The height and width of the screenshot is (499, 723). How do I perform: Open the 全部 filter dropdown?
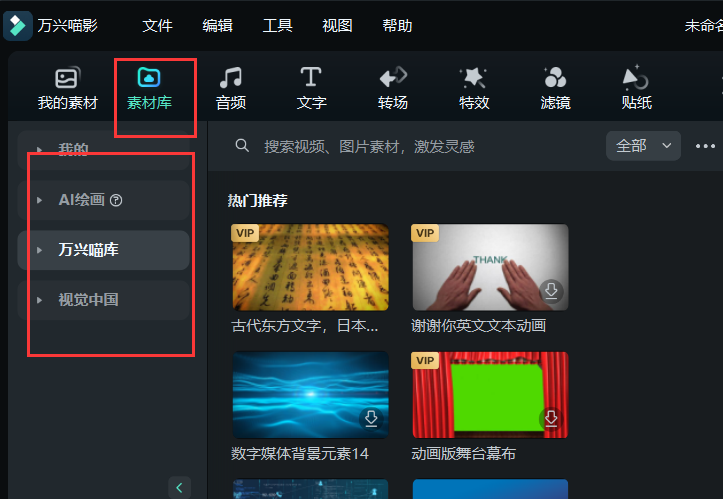643,146
